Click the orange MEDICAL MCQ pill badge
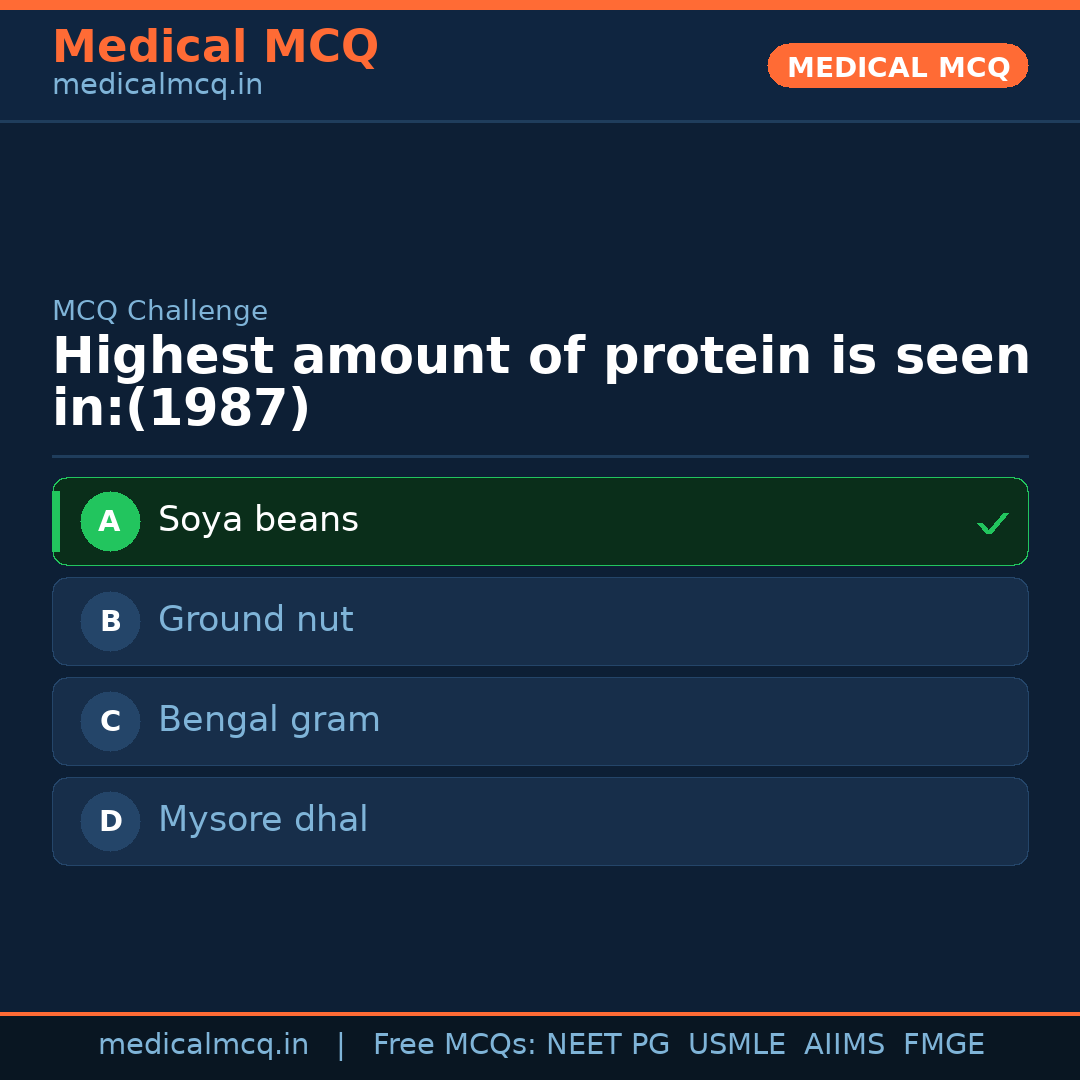 (x=897, y=66)
